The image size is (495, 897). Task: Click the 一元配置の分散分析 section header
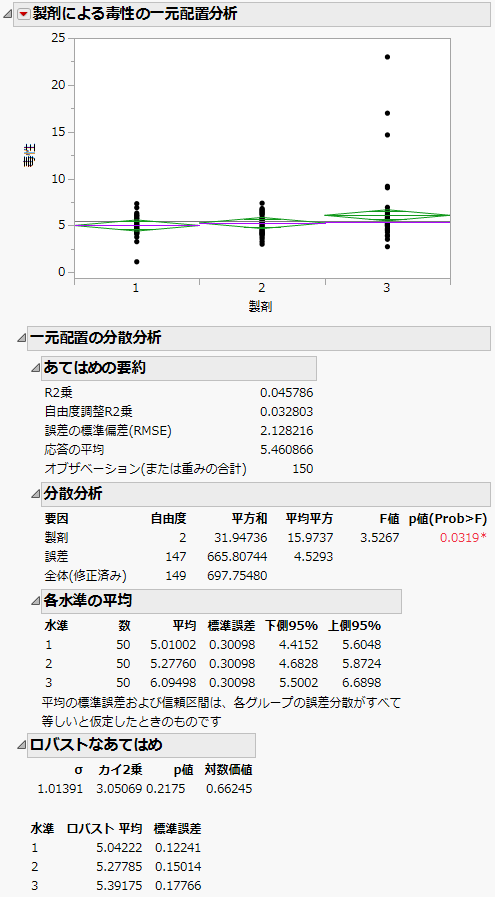pos(259,339)
